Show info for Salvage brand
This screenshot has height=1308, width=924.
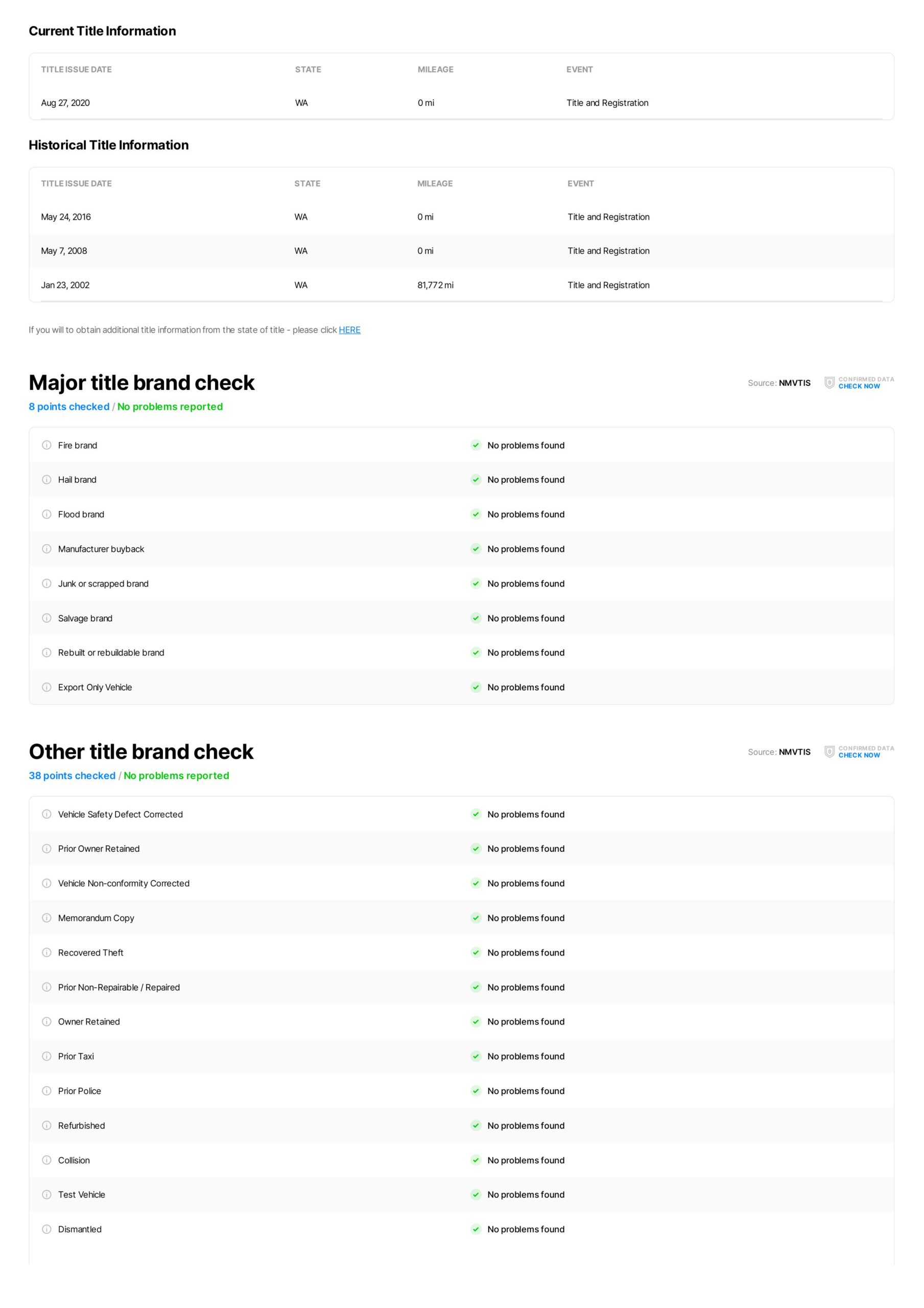(46, 618)
